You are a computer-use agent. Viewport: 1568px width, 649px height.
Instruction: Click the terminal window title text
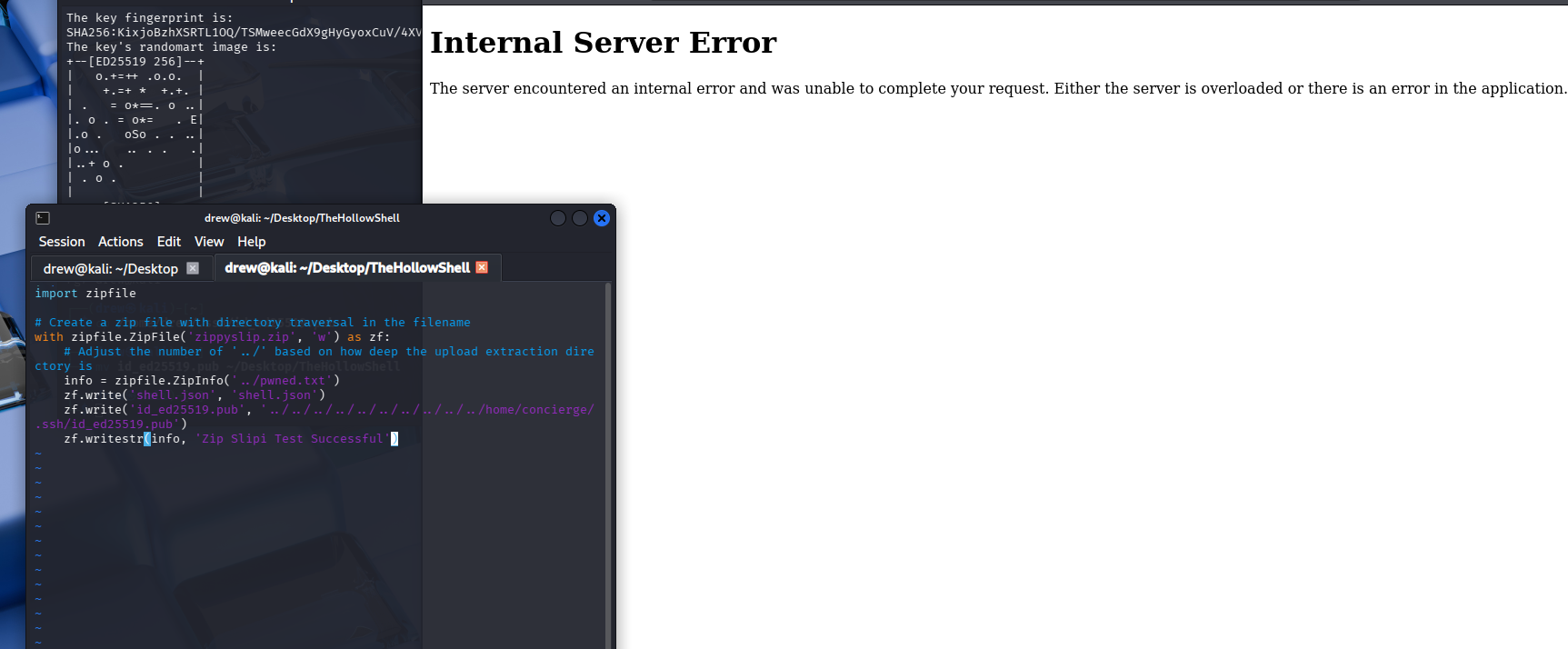tap(302, 218)
